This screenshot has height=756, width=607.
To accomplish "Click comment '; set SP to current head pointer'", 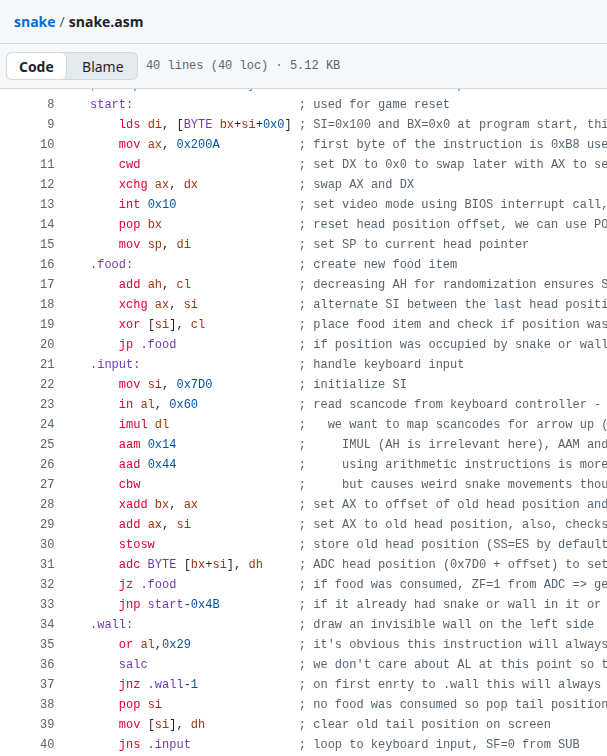I will click(414, 244).
